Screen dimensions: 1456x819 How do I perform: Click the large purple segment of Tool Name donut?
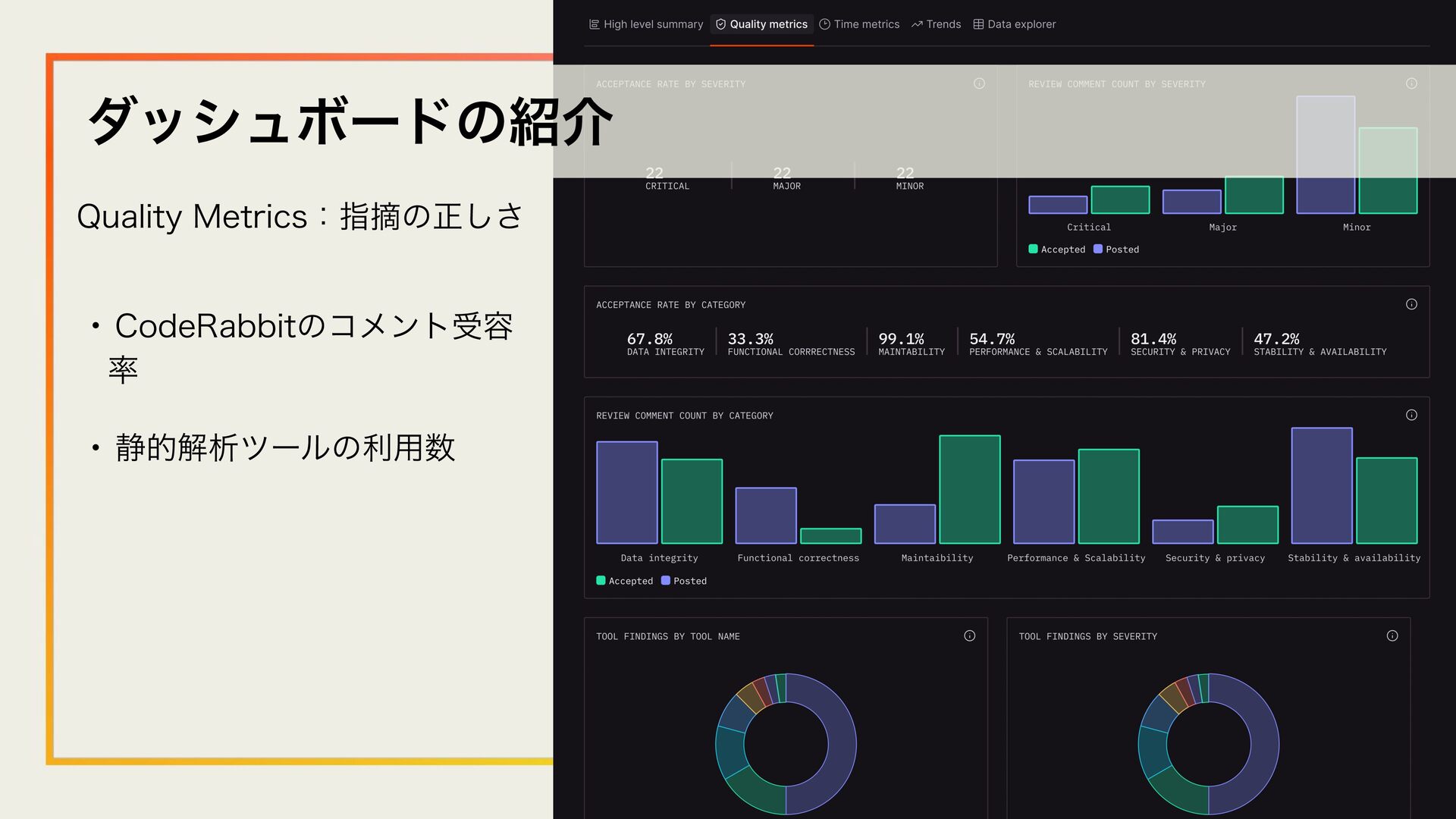coord(840,743)
